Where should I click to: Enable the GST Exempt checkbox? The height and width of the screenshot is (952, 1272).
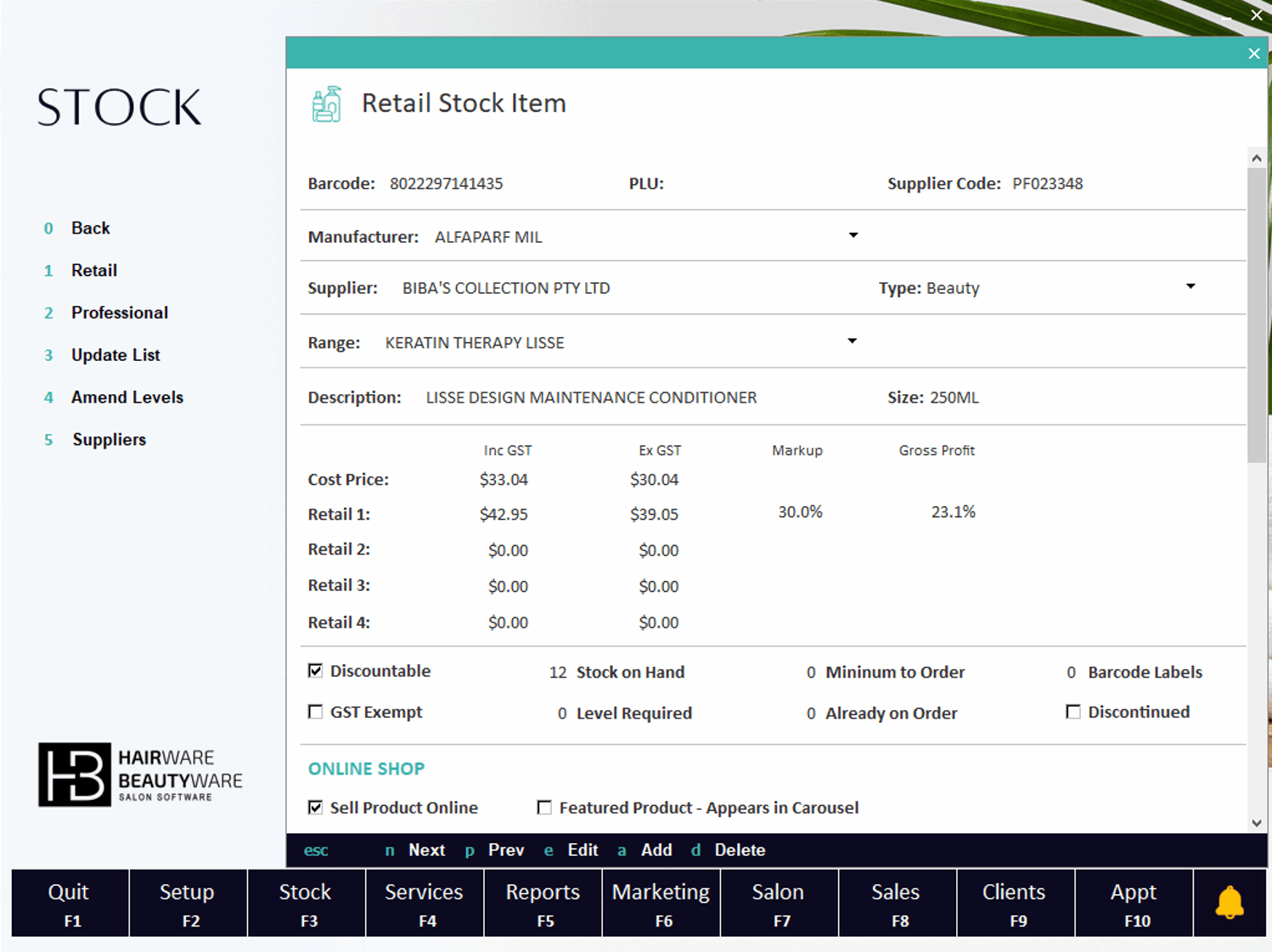(315, 712)
